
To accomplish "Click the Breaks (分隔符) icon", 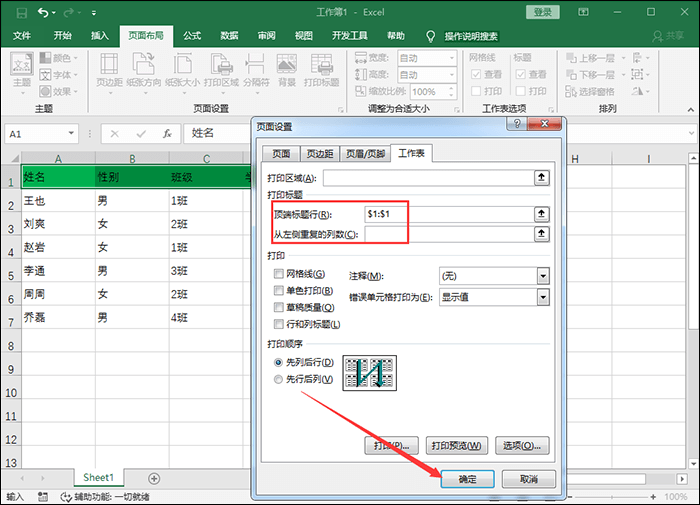I will [255, 64].
